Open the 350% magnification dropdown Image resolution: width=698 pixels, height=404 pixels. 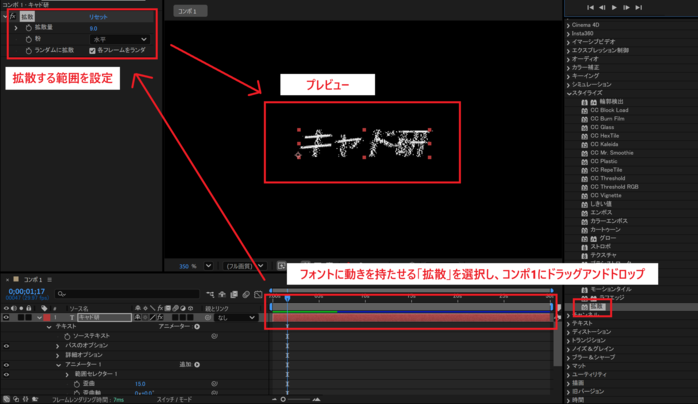pyautogui.click(x=208, y=266)
